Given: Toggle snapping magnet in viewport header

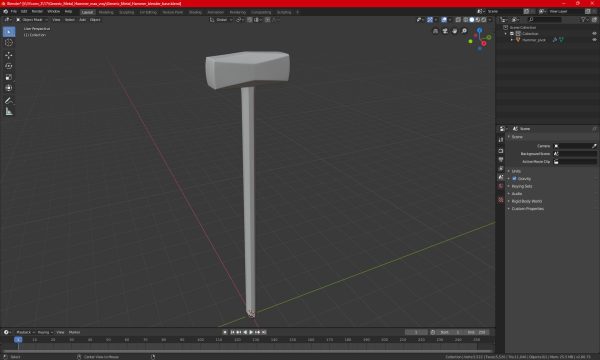Looking at the screenshot, I should [249, 20].
